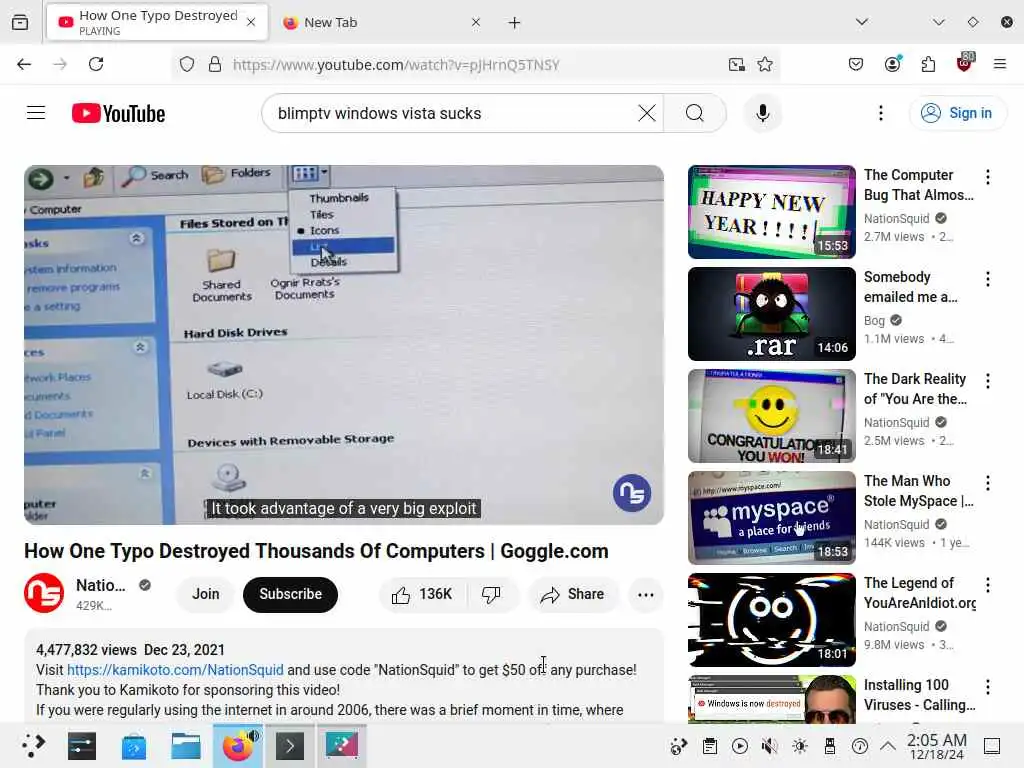
Task: Open the YouTube guide hamburger menu
Action: pos(36,113)
